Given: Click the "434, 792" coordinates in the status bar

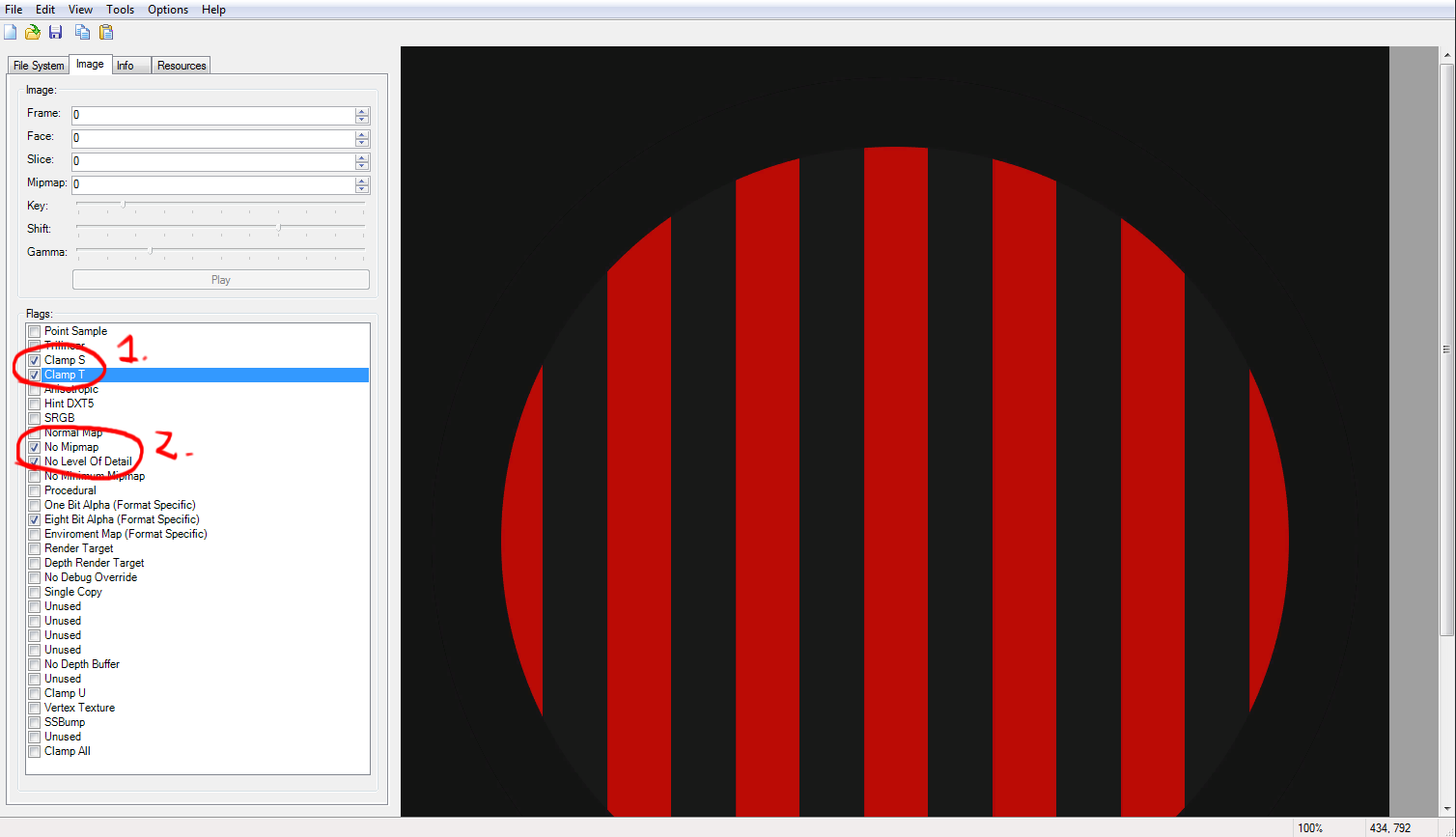Looking at the screenshot, I should click(1390, 828).
